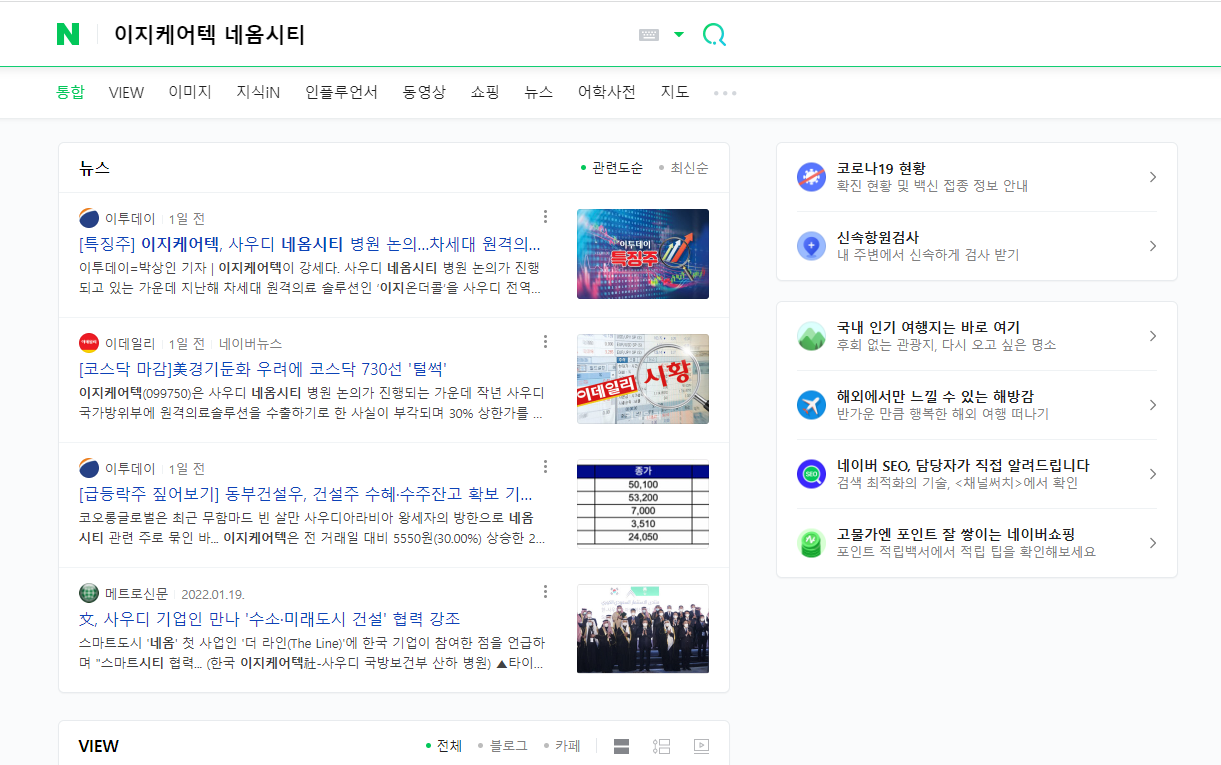
Task: Click the green 네이버쇼핑 point icon
Action: 811,543
